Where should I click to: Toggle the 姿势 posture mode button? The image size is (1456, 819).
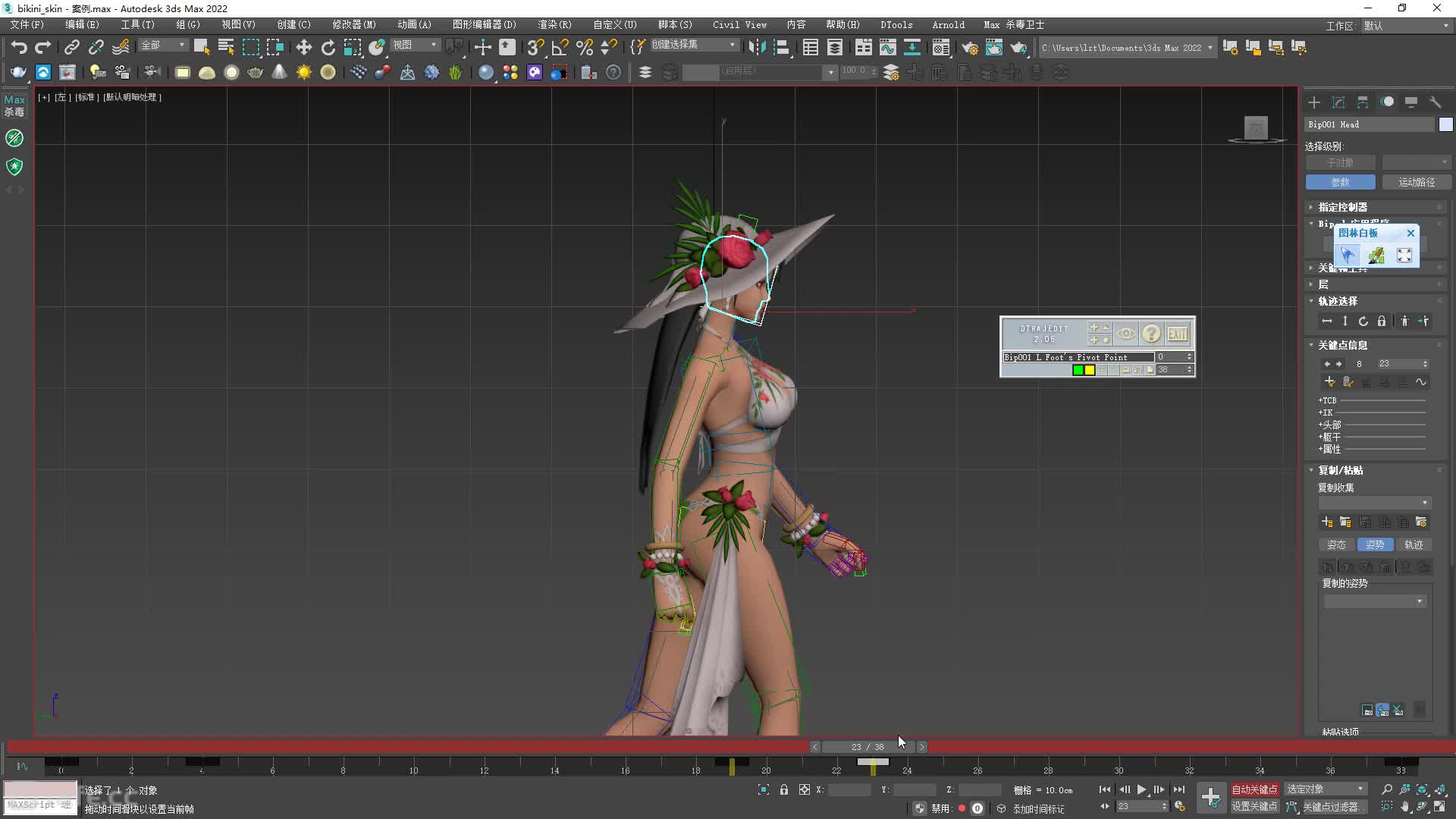[x=1375, y=544]
